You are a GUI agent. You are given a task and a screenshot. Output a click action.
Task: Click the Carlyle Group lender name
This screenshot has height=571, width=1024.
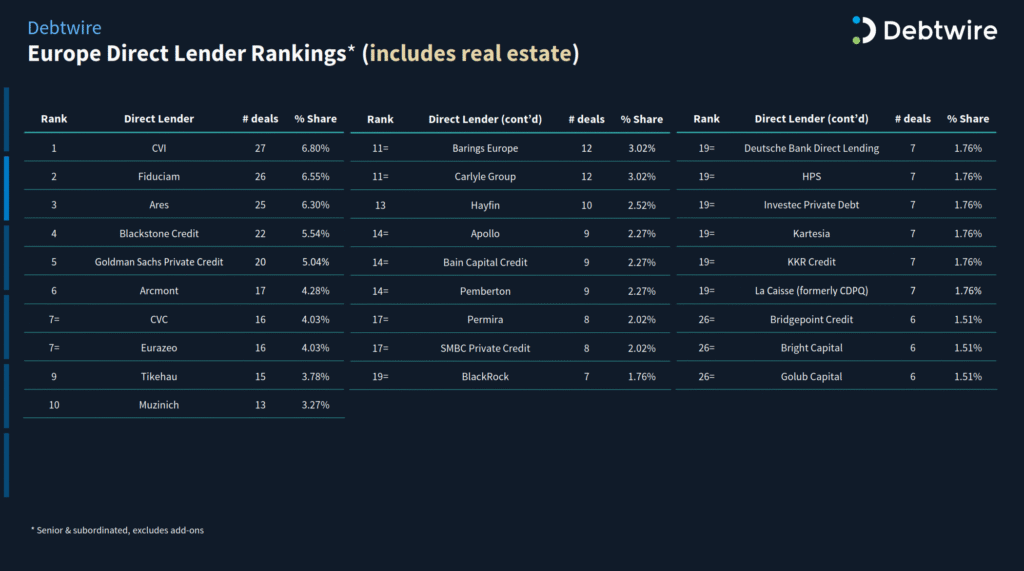pos(485,176)
